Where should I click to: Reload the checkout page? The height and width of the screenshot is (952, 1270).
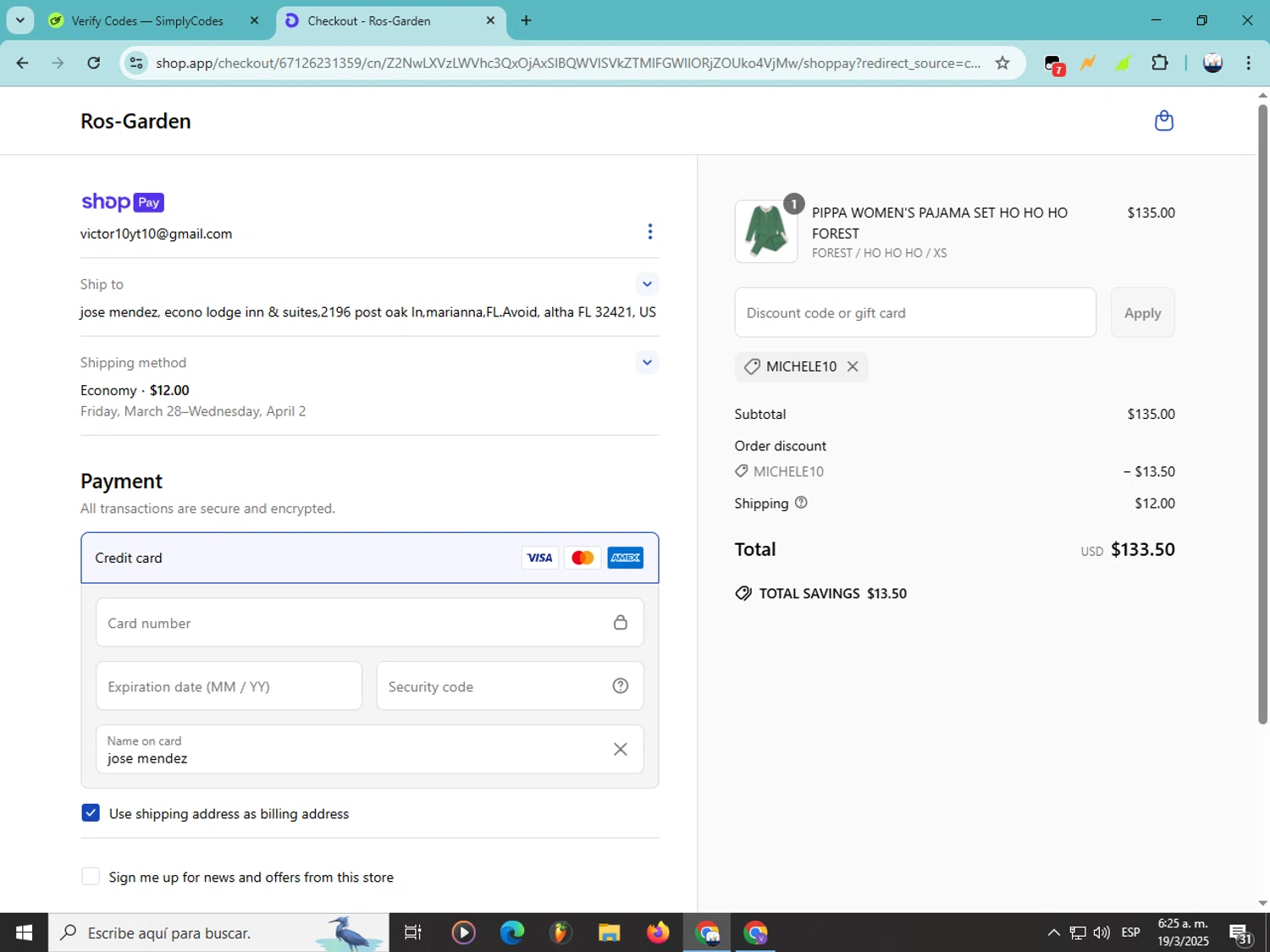click(94, 63)
